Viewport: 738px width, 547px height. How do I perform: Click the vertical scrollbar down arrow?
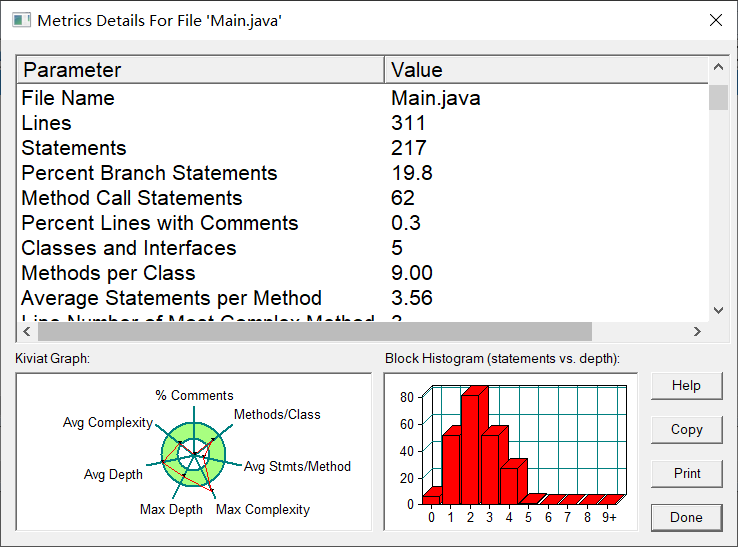(x=718, y=310)
